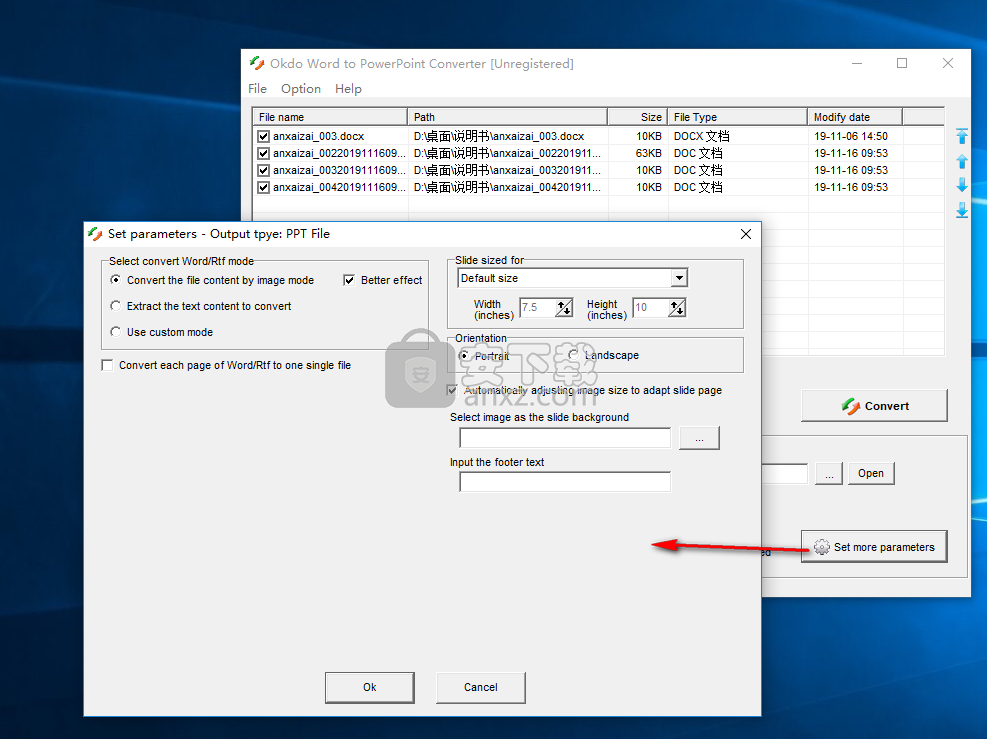Sort by Size column header
987x739 pixels.
pyautogui.click(x=637, y=117)
